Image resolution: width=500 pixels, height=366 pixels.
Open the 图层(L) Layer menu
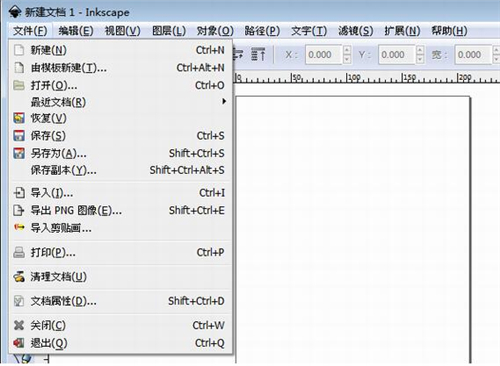[169, 31]
